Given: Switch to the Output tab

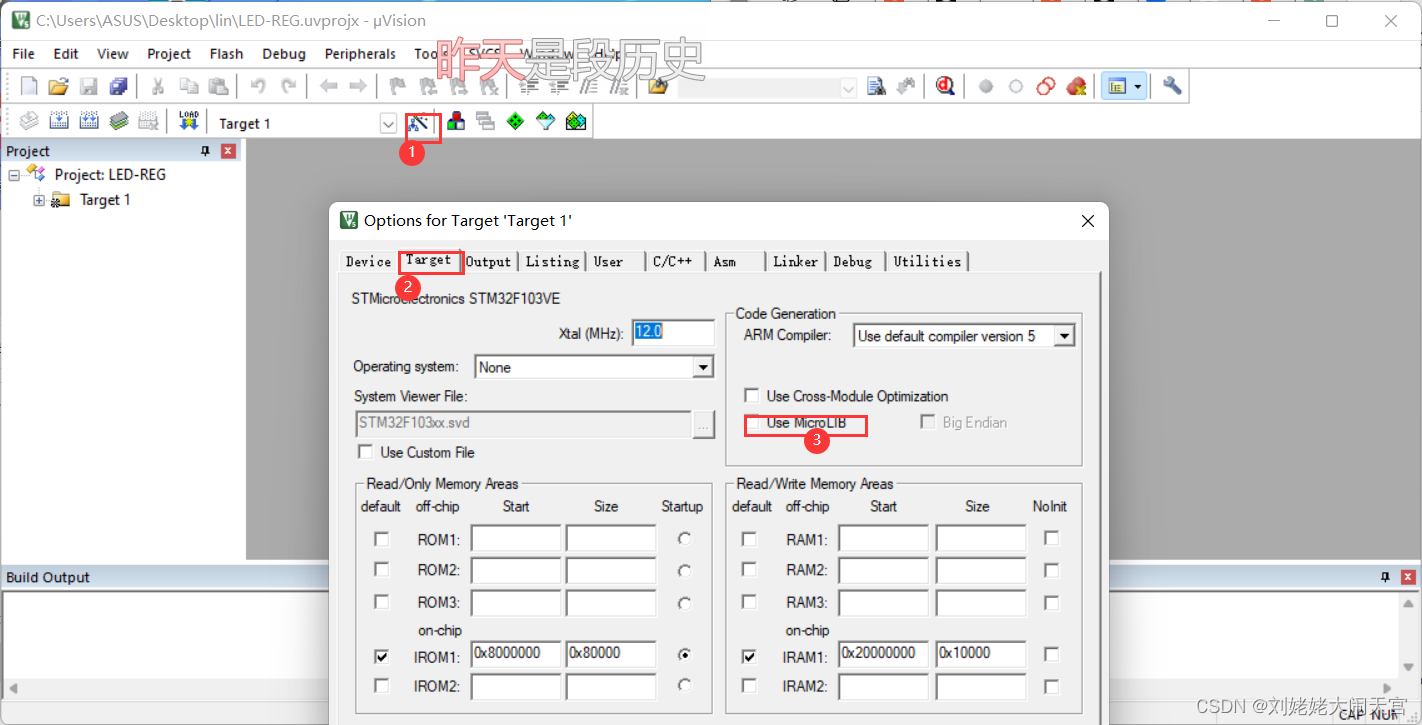Looking at the screenshot, I should click(488, 262).
